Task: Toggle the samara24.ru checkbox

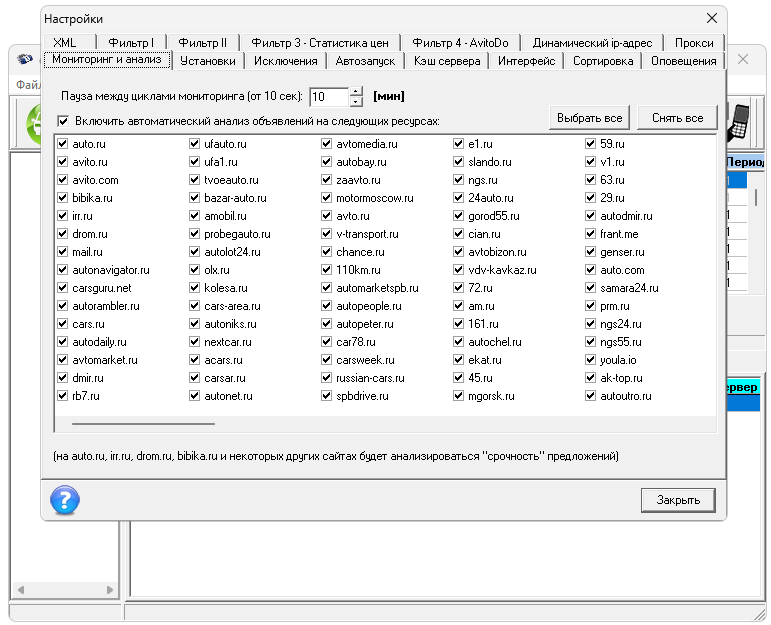Action: coord(591,288)
